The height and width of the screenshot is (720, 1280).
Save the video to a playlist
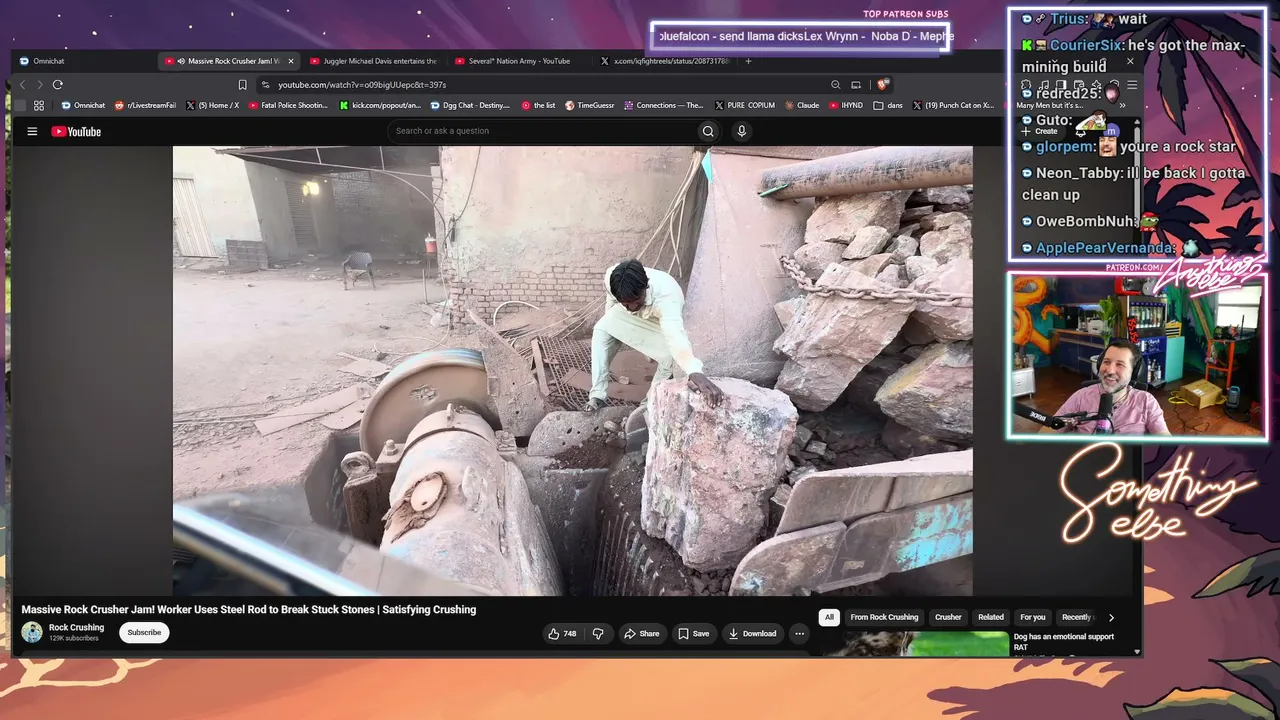click(x=693, y=634)
